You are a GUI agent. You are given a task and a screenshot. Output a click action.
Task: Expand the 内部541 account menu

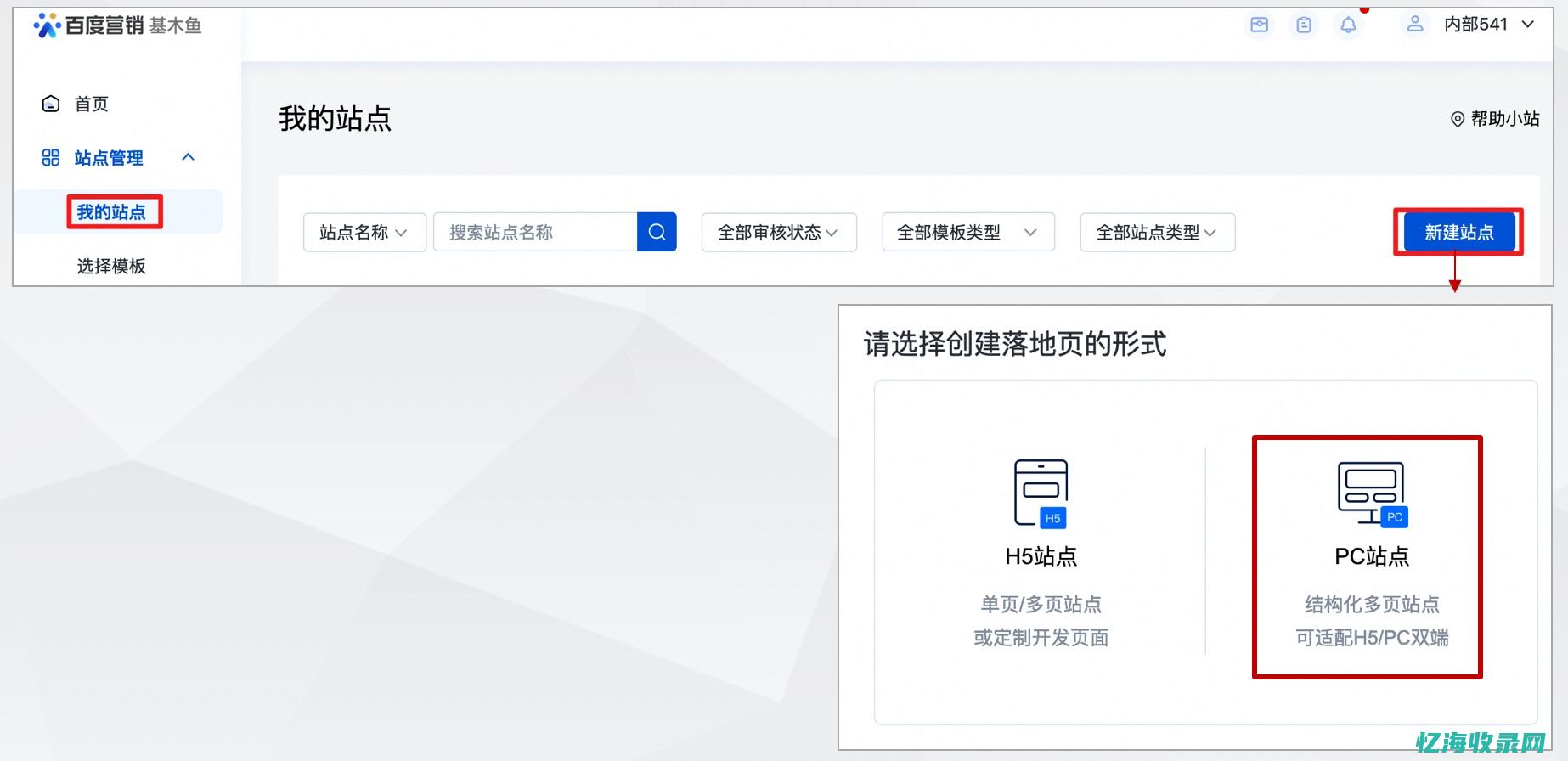(x=1488, y=25)
